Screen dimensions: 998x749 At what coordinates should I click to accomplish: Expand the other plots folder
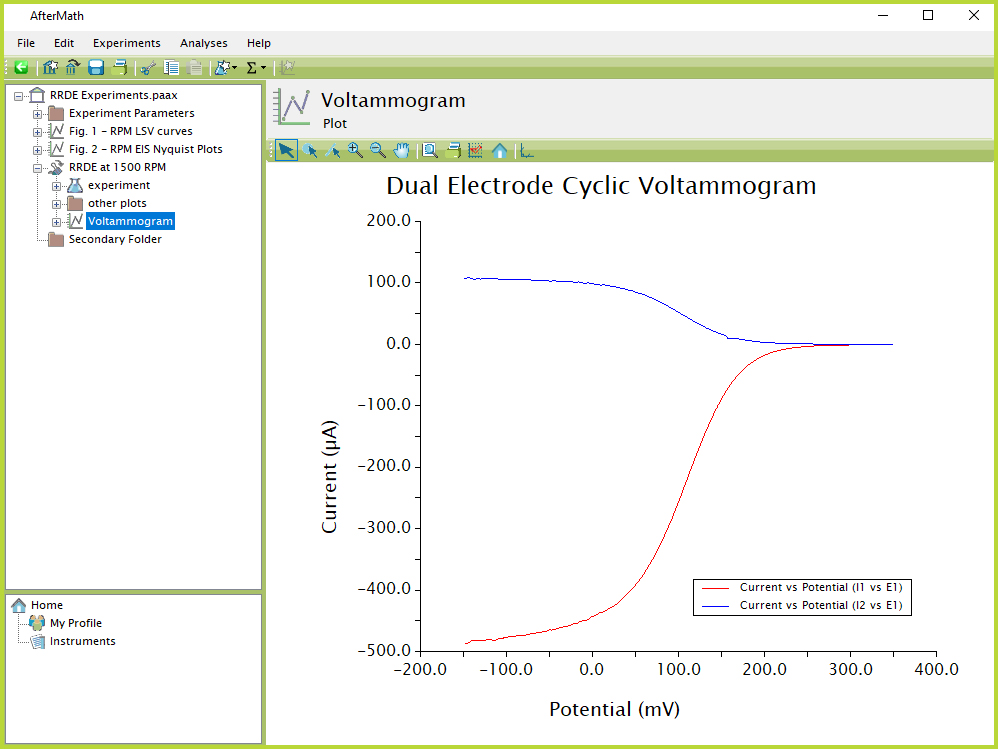[x=57, y=203]
